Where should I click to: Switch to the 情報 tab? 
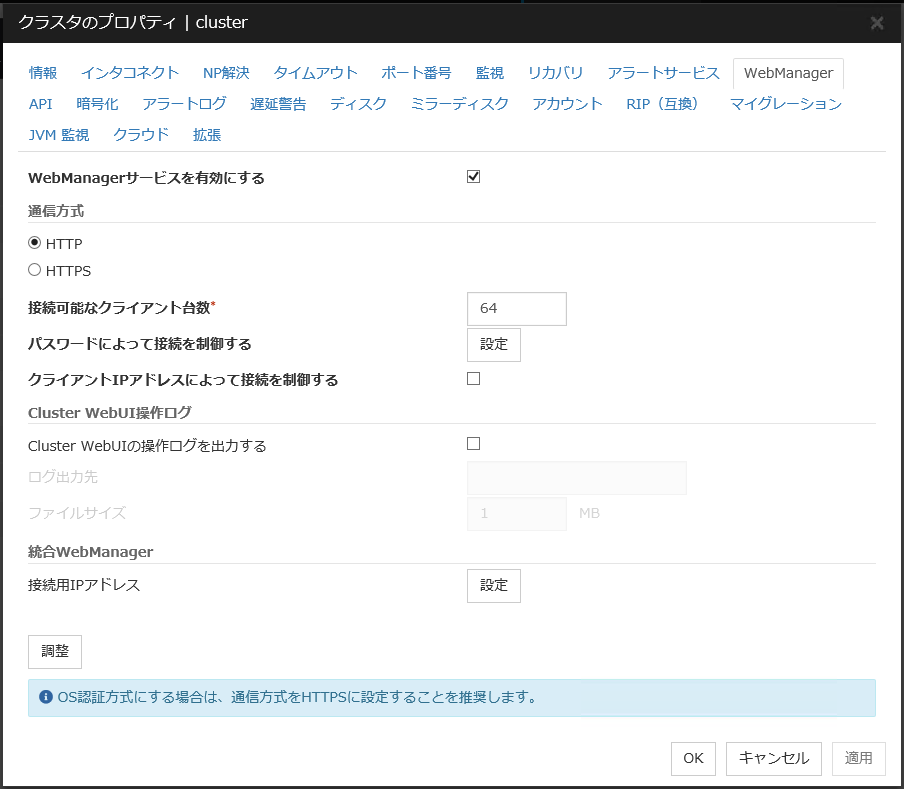point(43,73)
